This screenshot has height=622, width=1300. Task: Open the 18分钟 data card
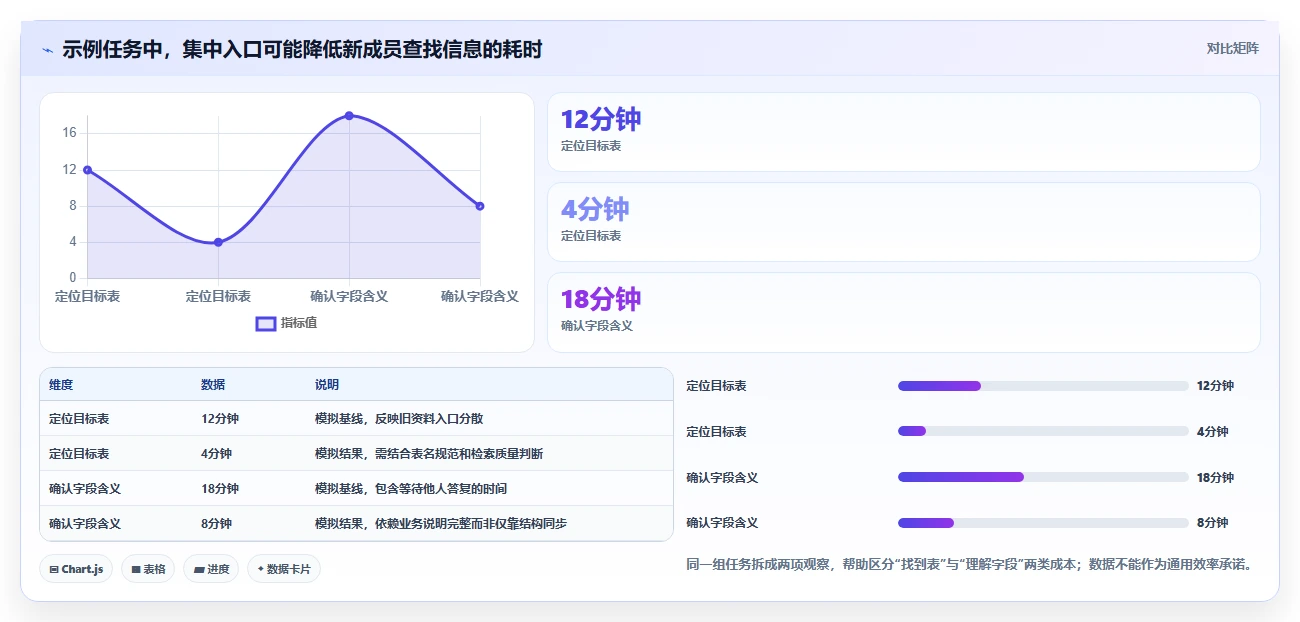(904, 312)
